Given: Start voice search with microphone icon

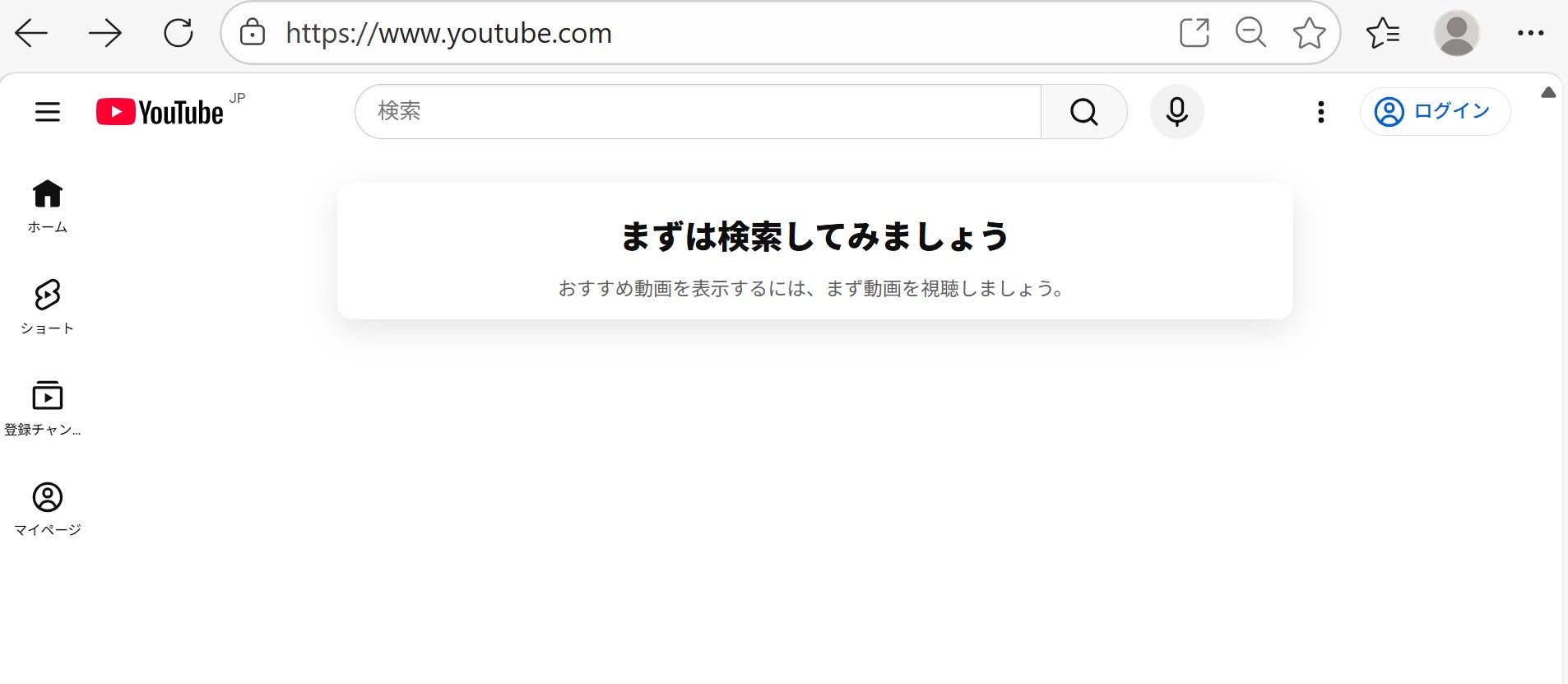Looking at the screenshot, I should (1176, 111).
